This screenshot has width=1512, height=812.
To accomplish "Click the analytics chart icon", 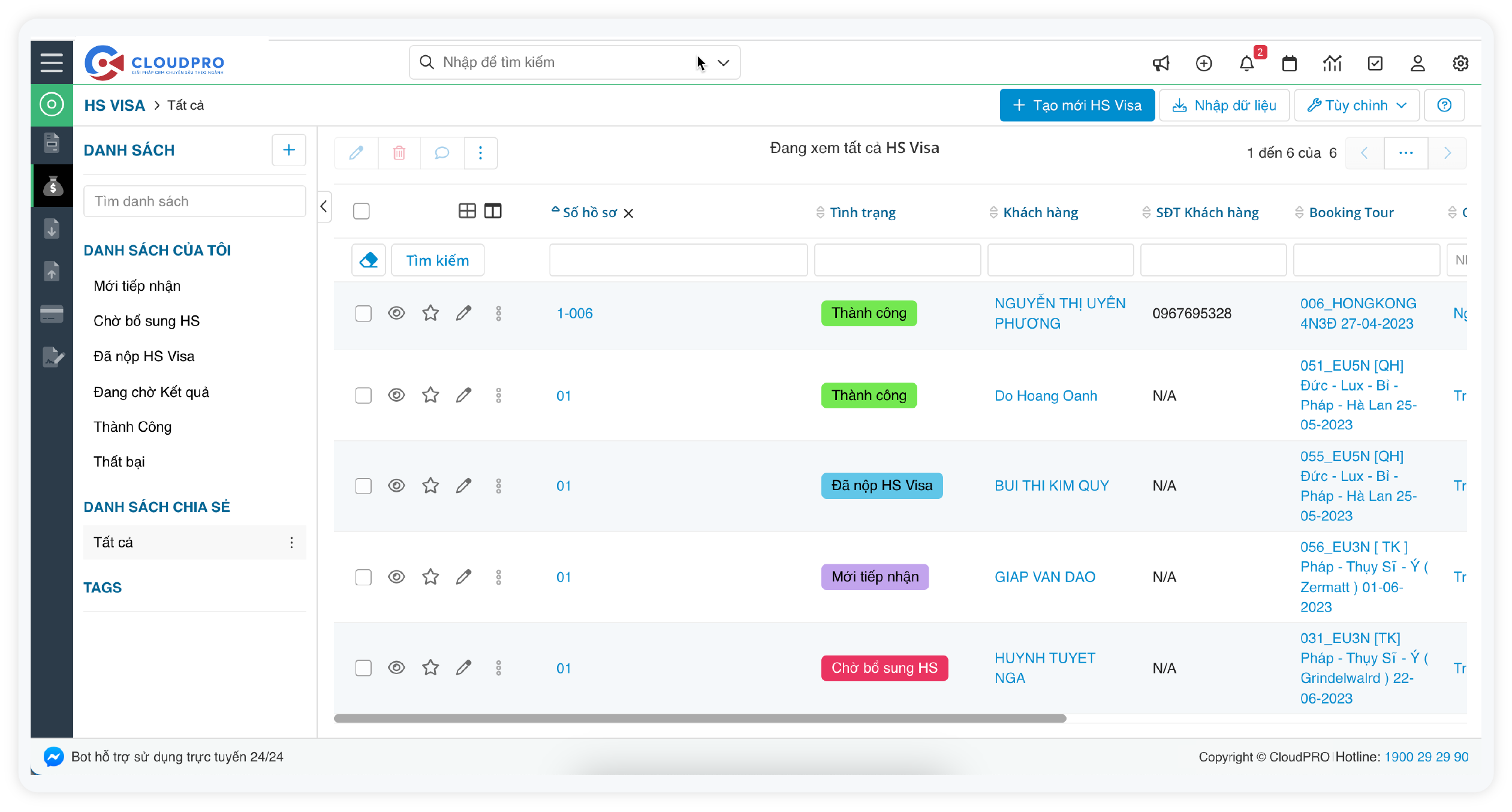I will [x=1332, y=63].
